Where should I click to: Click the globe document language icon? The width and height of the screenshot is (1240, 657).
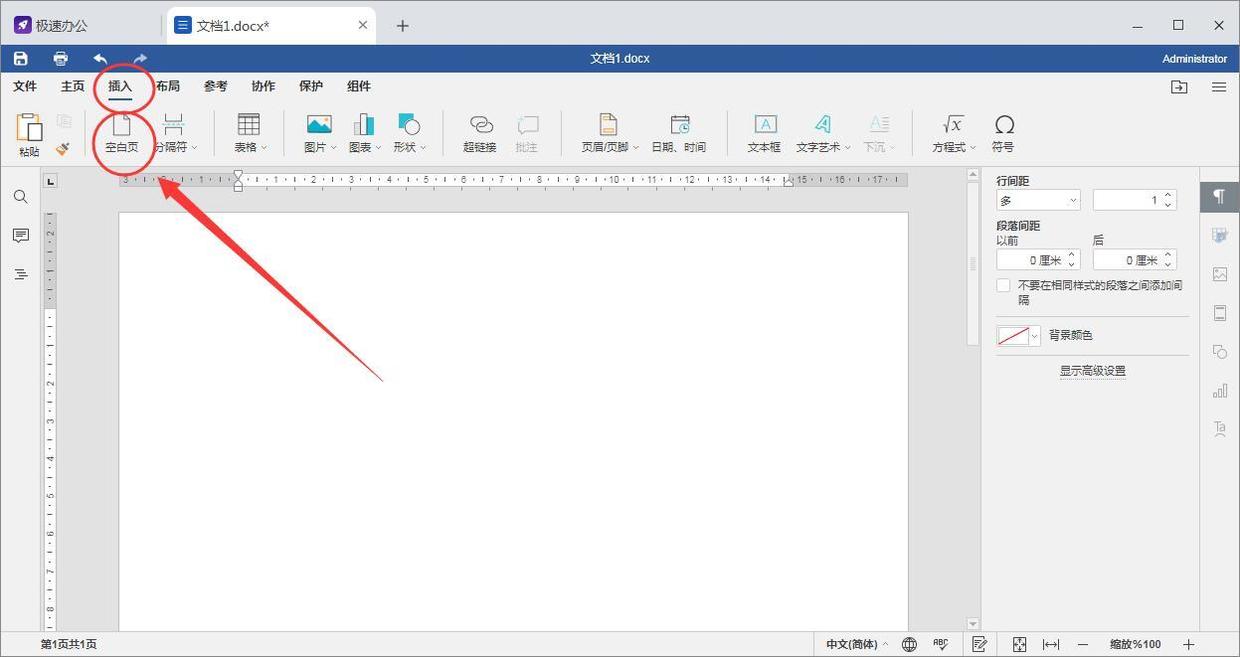tap(909, 644)
